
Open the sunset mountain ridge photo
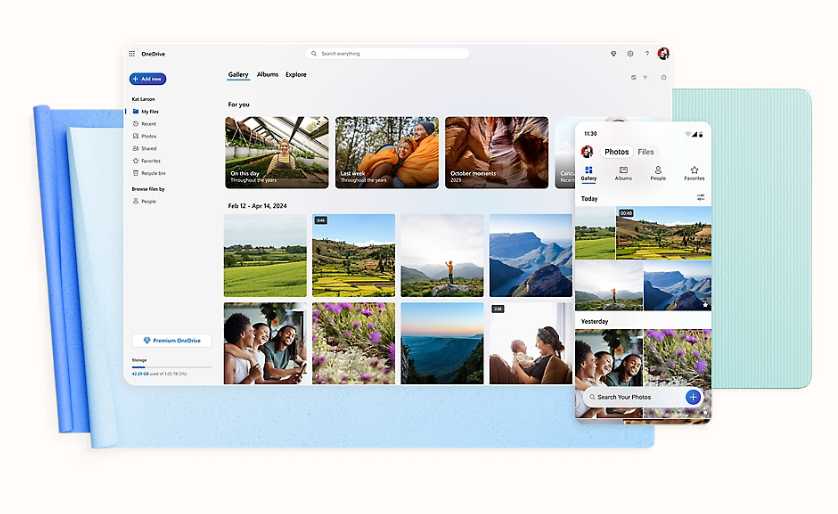[x=443, y=344]
